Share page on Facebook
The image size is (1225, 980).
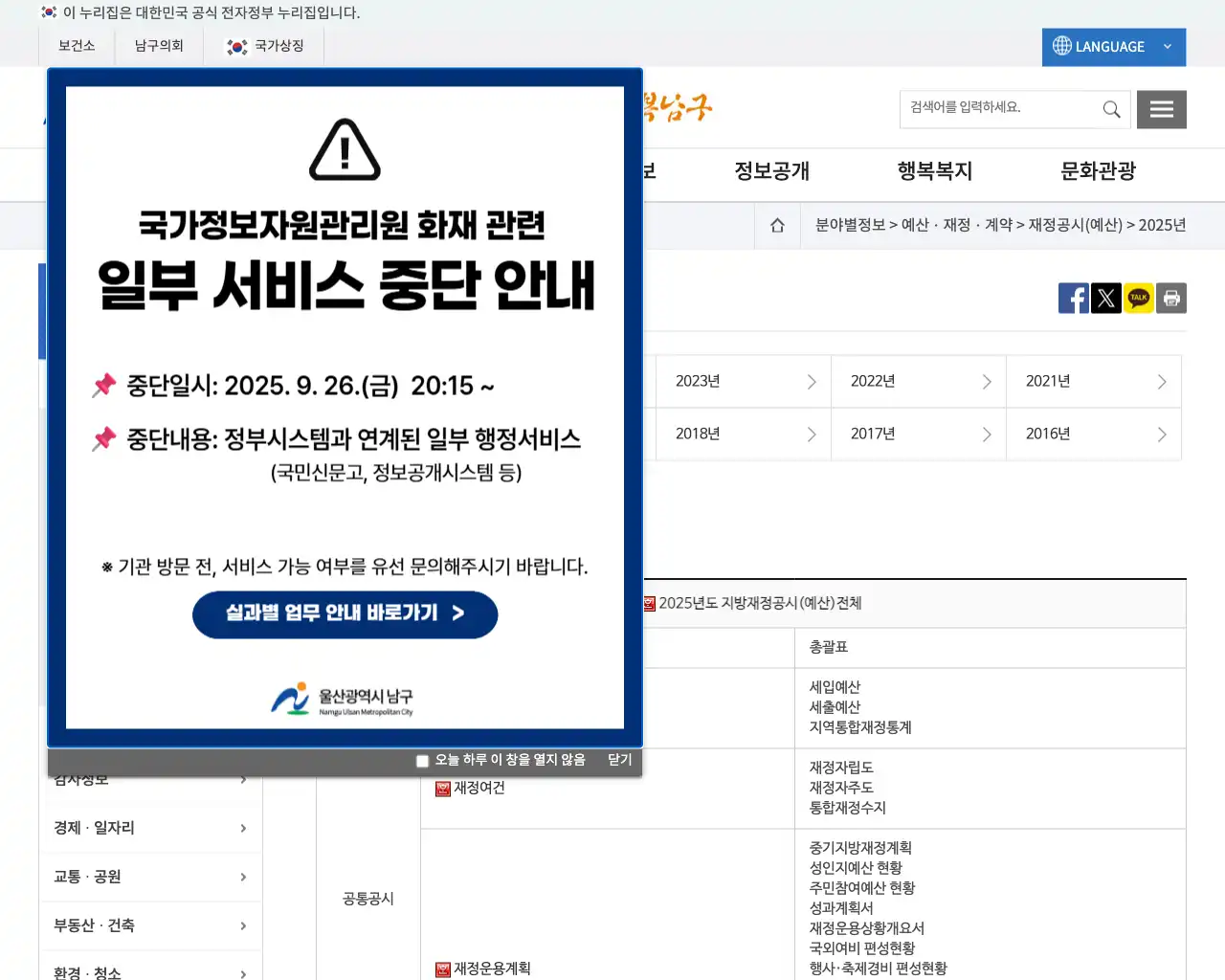1074,298
